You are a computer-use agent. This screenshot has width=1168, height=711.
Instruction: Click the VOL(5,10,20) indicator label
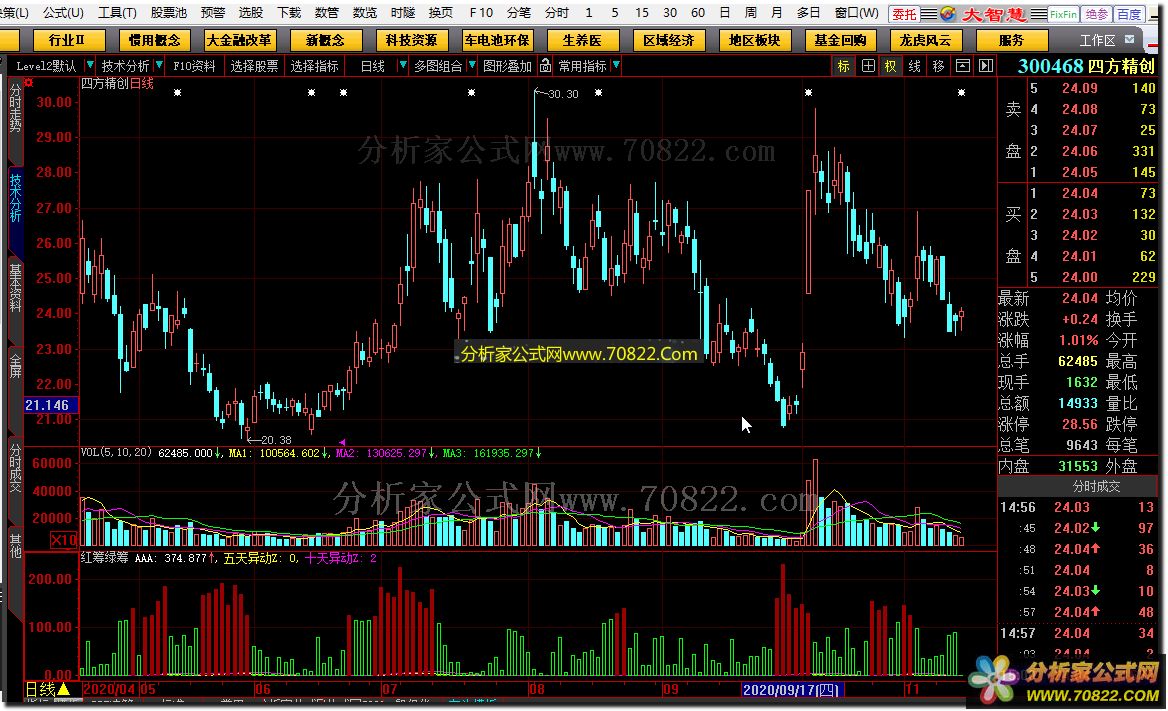point(115,452)
